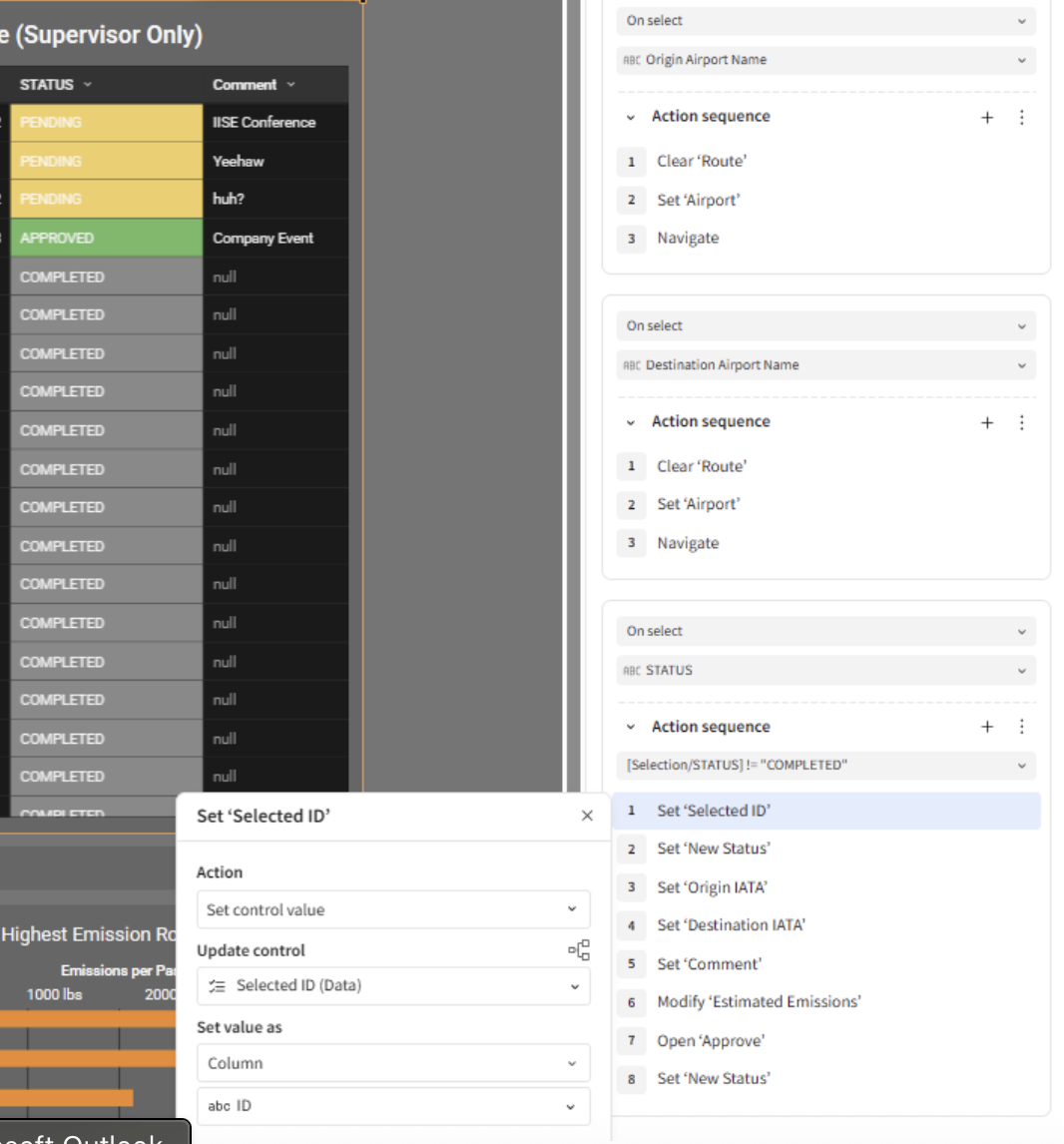Screen dimensions: 1064x1144
Task: Add action to STATUS action sequence
Action: (x=986, y=728)
